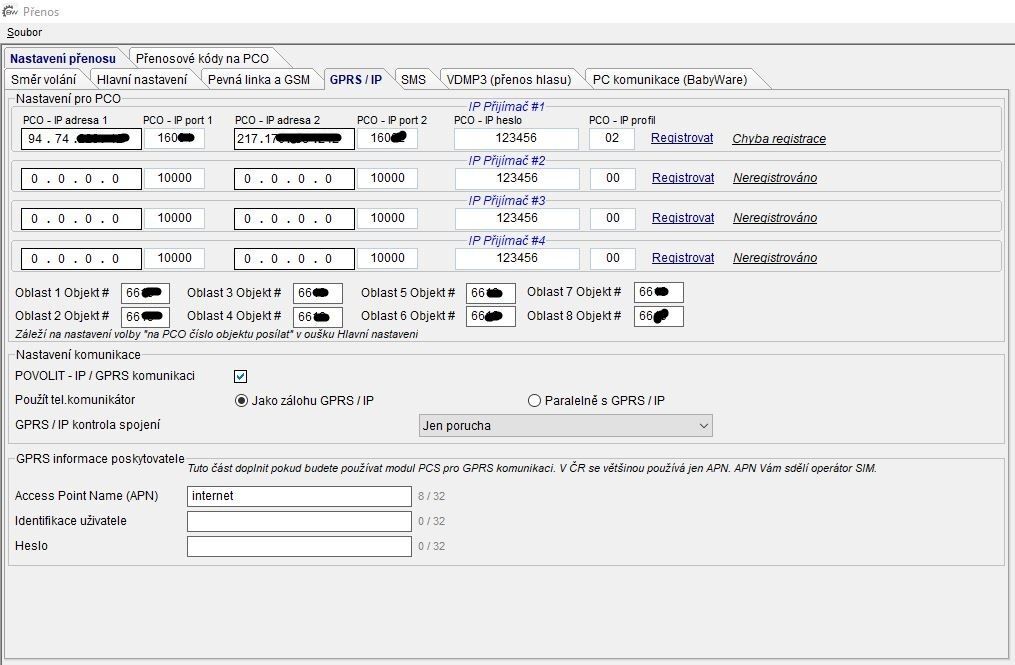Image resolution: width=1015 pixels, height=665 pixels.
Task: Toggle POVOLIT - IP / GPRS komunikaci checkbox
Action: click(x=240, y=377)
